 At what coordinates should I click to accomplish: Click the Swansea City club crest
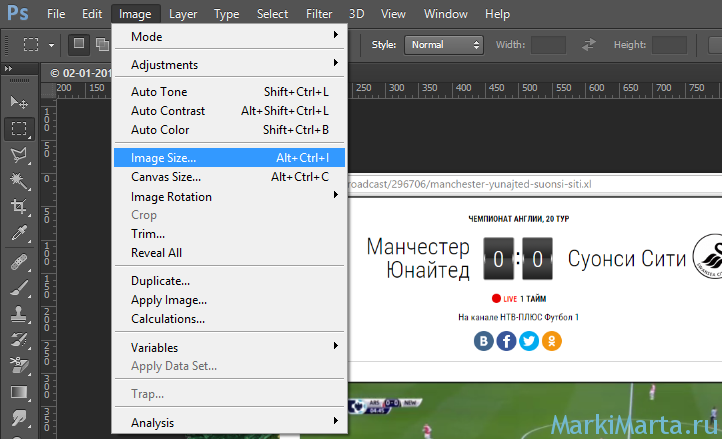pyautogui.click(x=708, y=256)
